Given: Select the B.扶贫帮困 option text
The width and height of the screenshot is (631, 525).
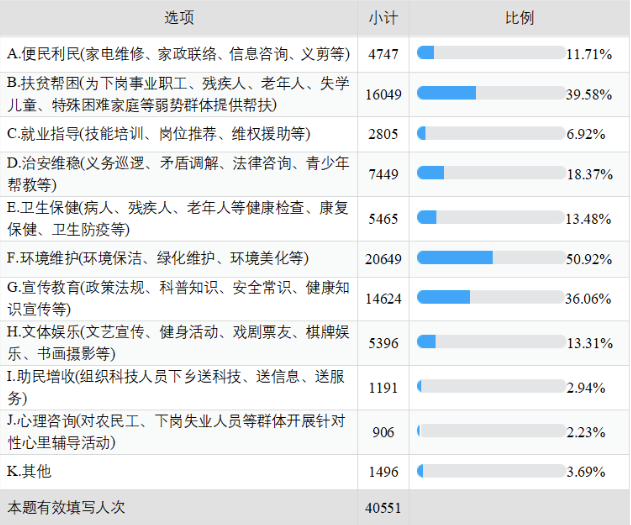Looking at the screenshot, I should click(178, 94).
